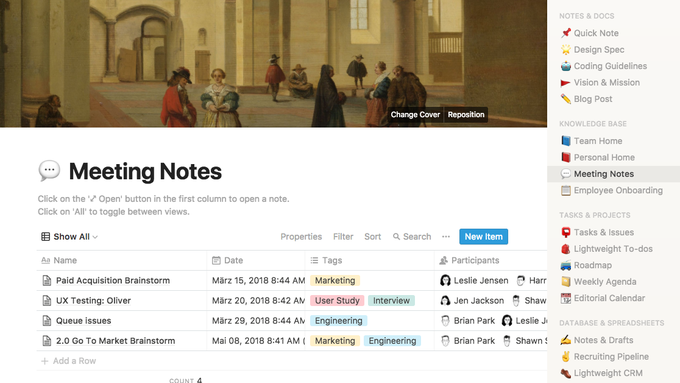680x383 pixels.
Task: Click the Date column calendar icon
Action: (216, 260)
